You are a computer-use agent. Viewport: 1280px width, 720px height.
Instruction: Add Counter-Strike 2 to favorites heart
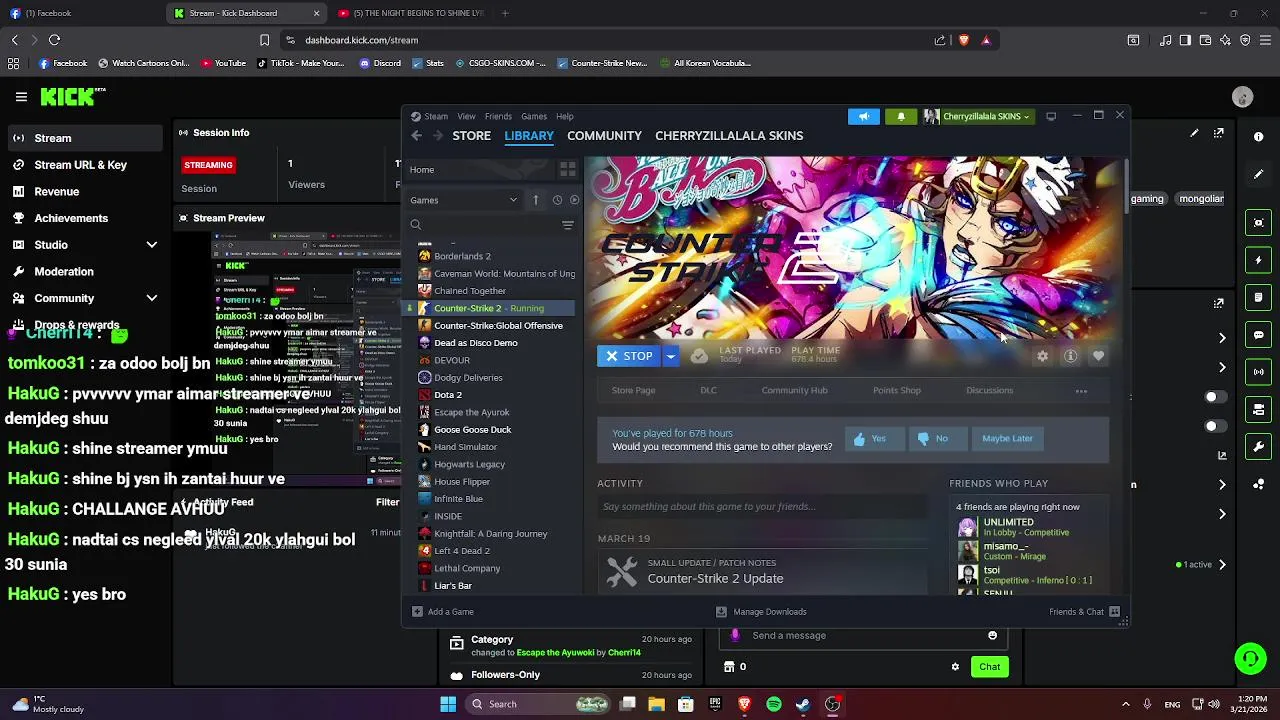1098,356
